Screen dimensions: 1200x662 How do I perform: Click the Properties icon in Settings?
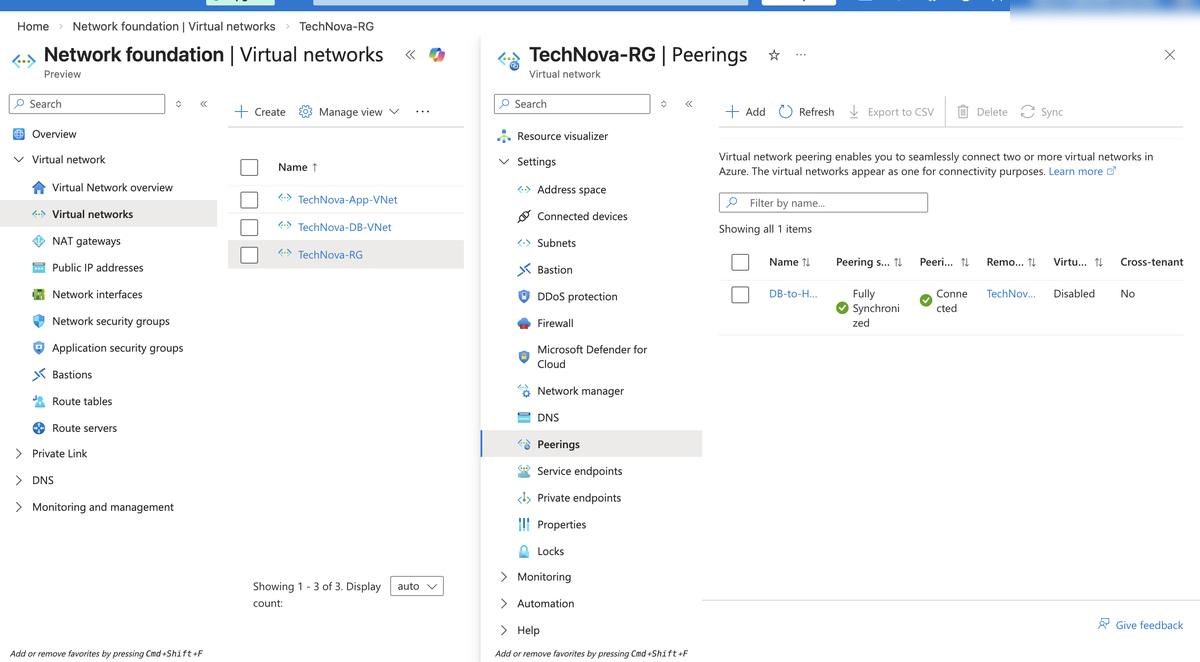(524, 525)
